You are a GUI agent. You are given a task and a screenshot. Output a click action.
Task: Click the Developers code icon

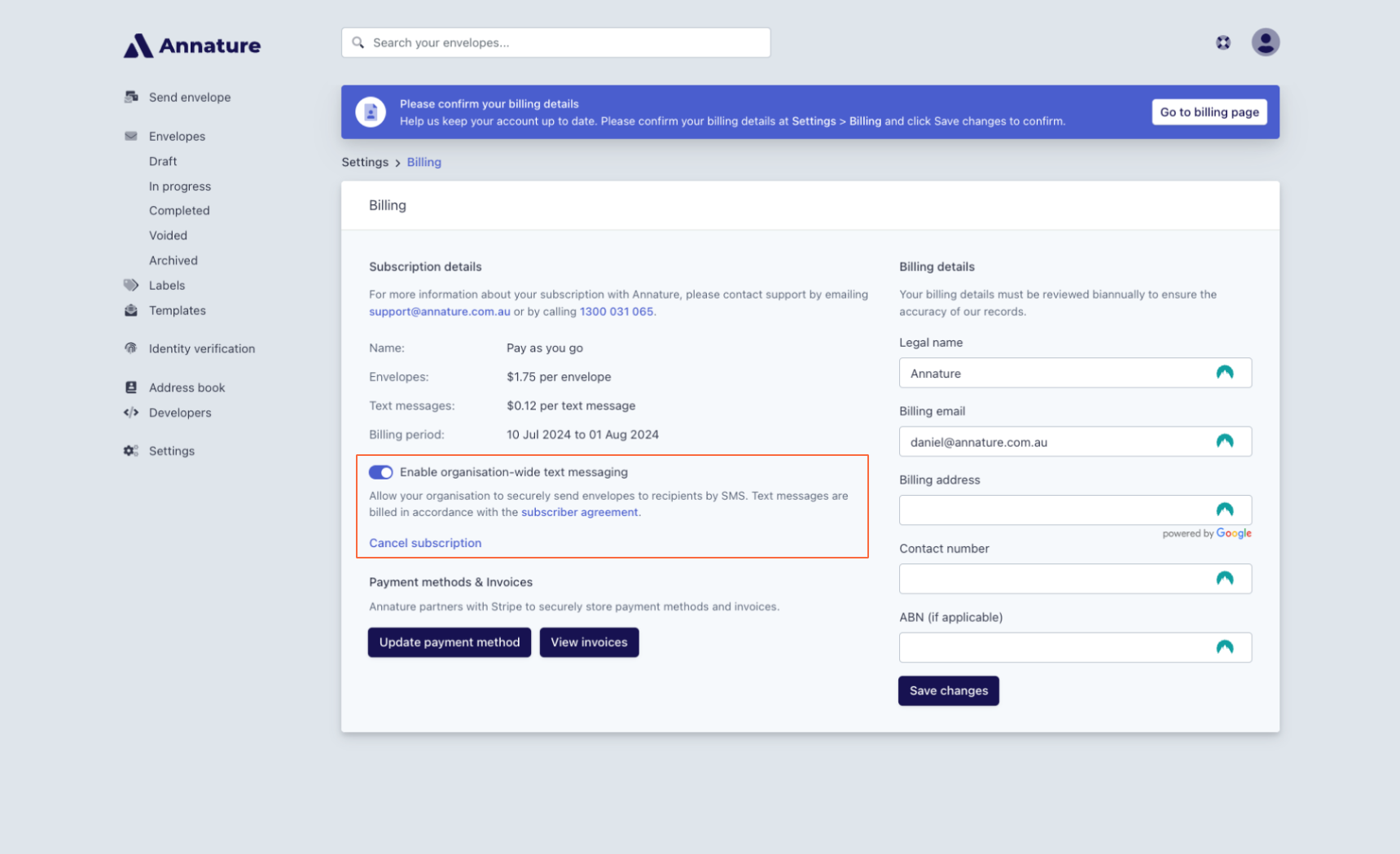point(131,413)
